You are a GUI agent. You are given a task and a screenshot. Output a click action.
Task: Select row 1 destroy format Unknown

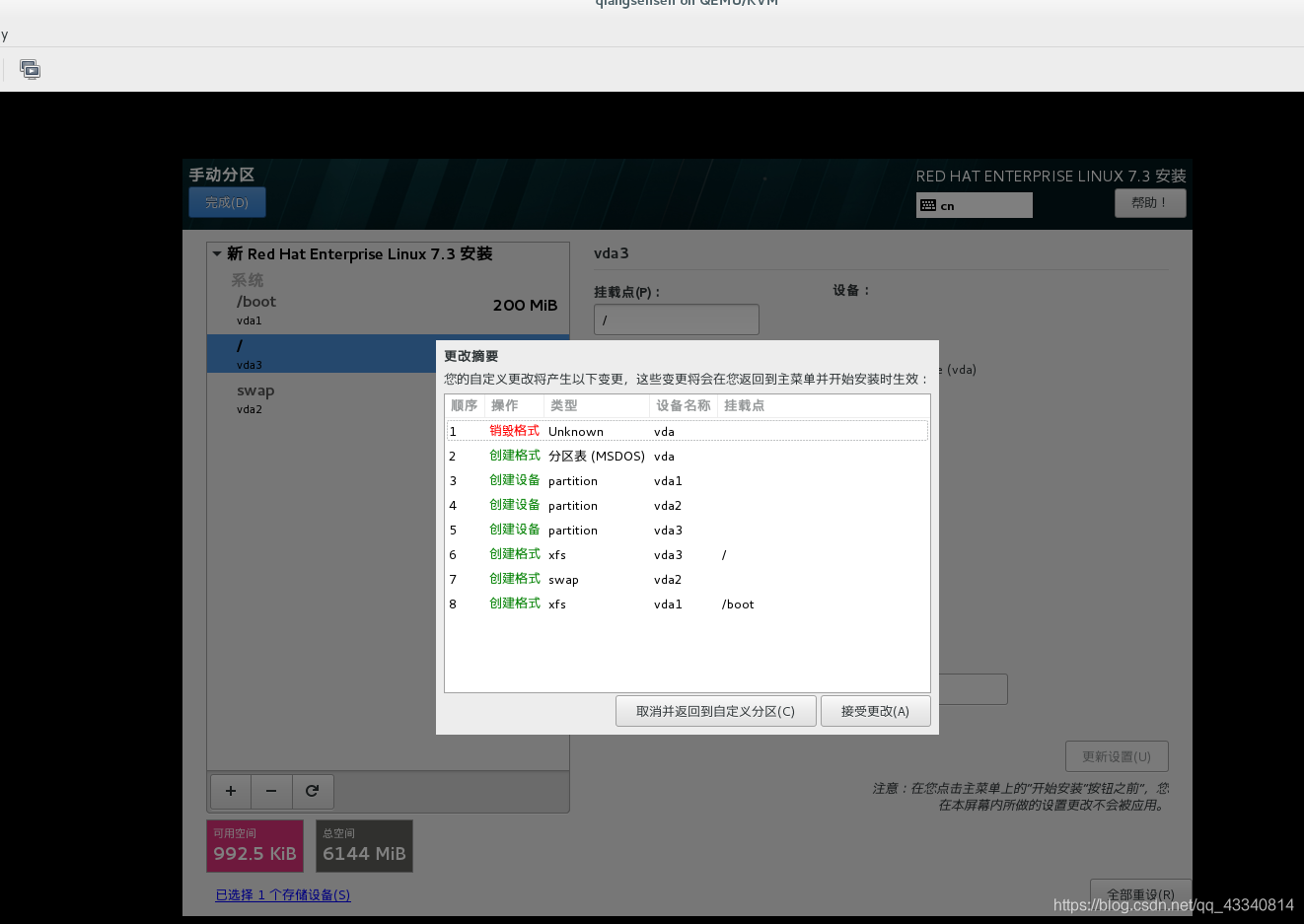(x=688, y=431)
